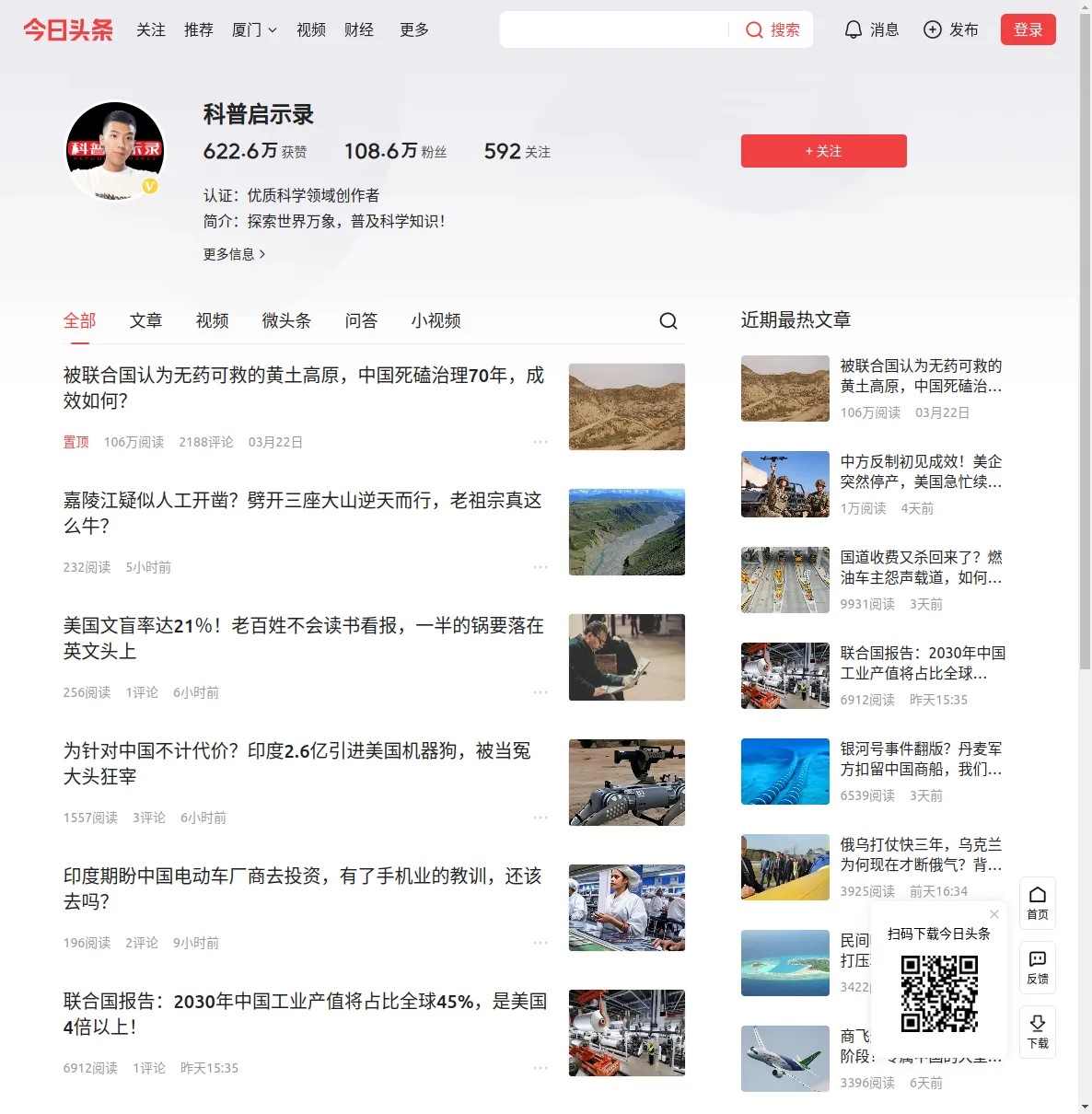Open more options for 美国文盲率 article
Image resolution: width=1092 pixels, height=1114 pixels.
tap(540, 692)
